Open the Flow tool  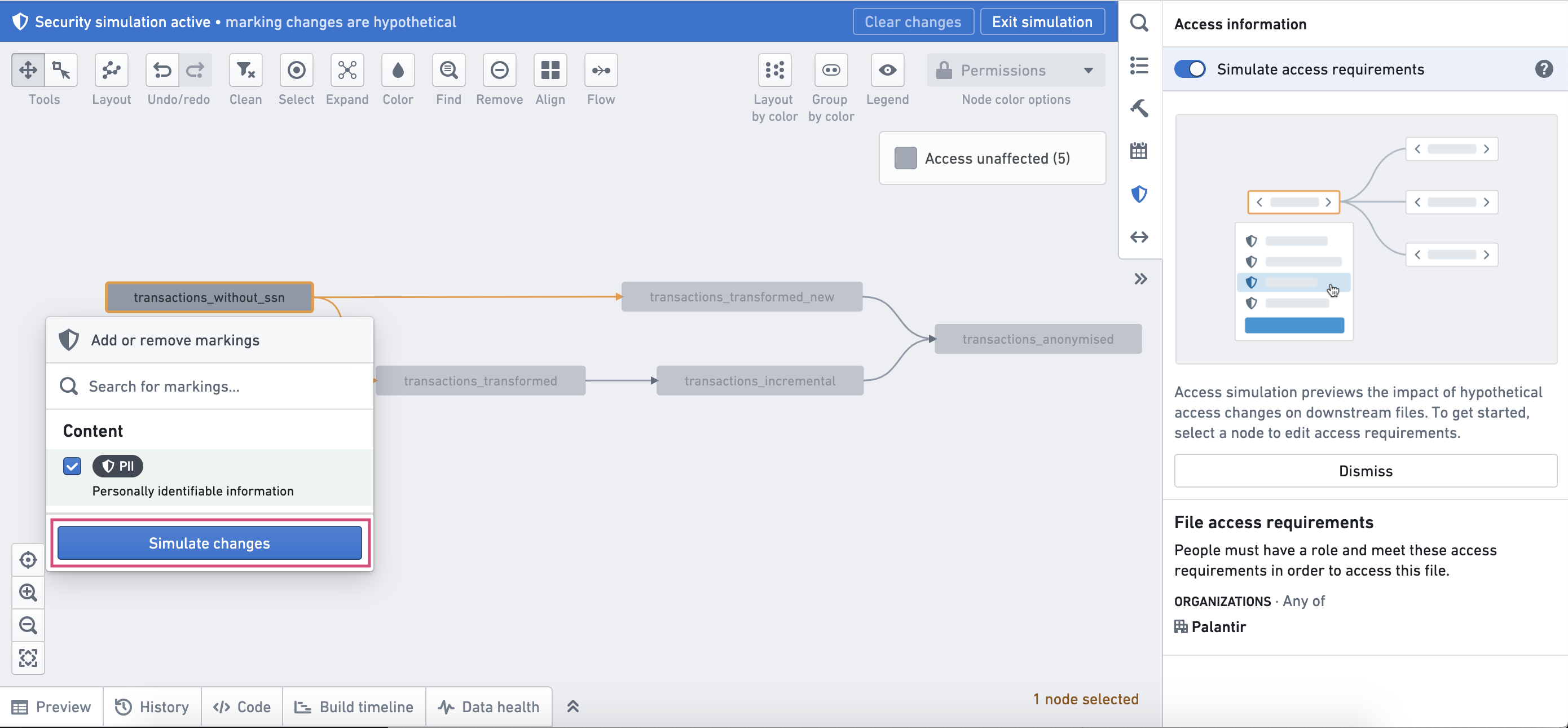[x=601, y=70]
